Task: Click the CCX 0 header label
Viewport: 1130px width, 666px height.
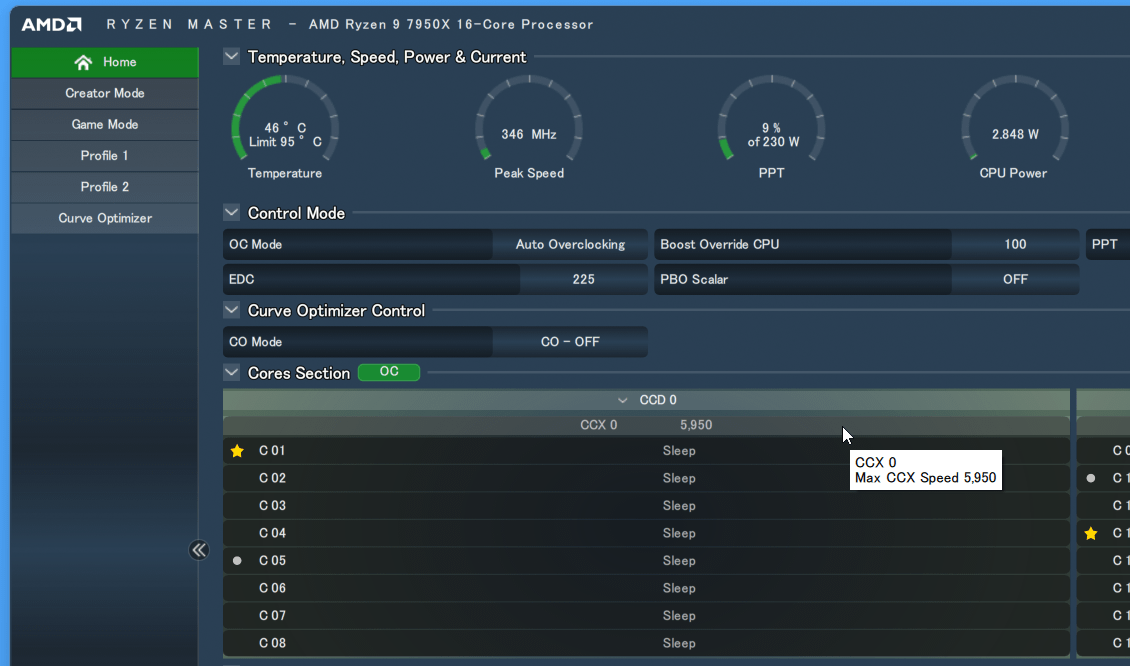Action: click(x=599, y=425)
